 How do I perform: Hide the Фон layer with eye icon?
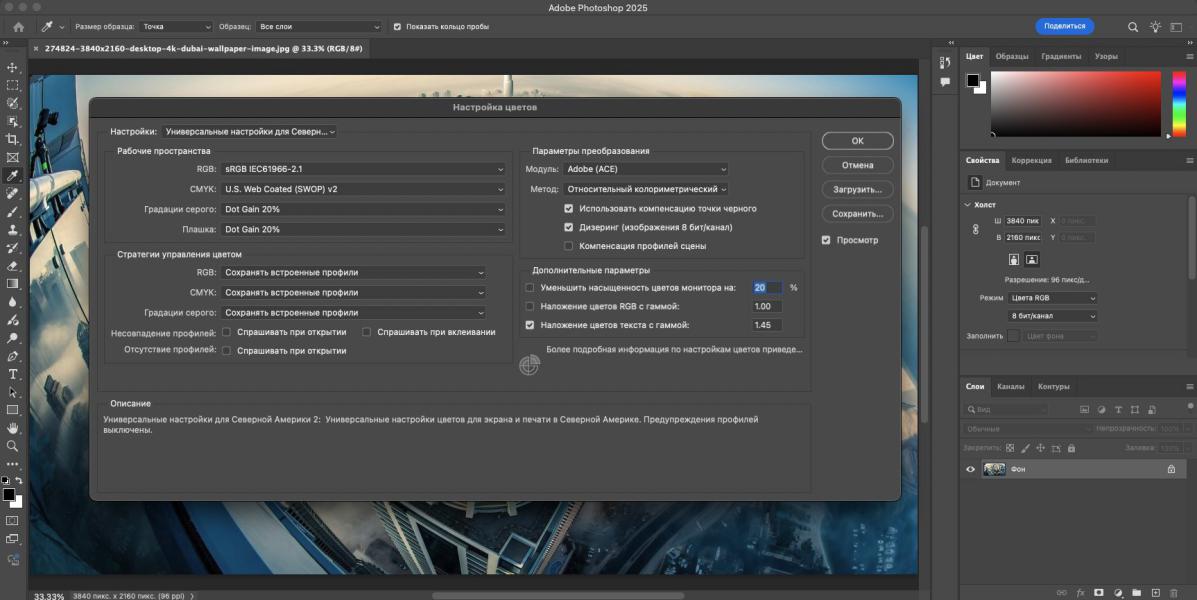click(x=970, y=469)
